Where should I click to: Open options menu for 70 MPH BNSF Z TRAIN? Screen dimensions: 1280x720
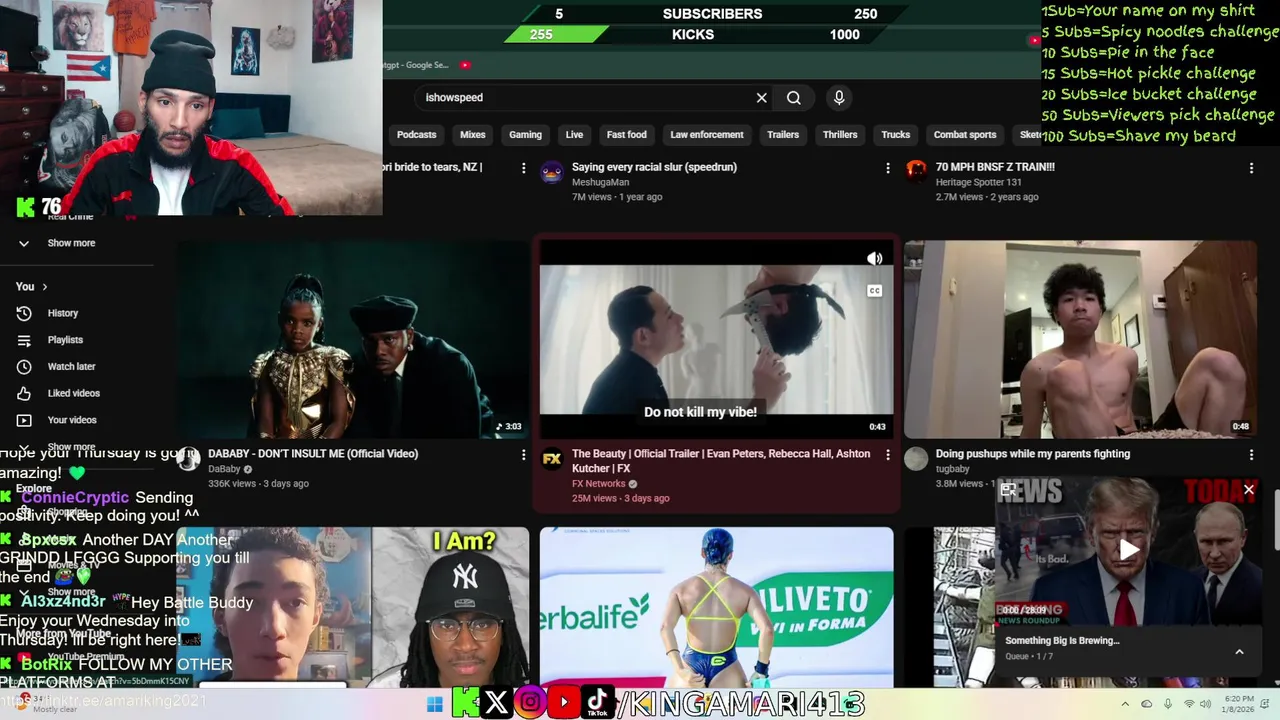(1251, 169)
